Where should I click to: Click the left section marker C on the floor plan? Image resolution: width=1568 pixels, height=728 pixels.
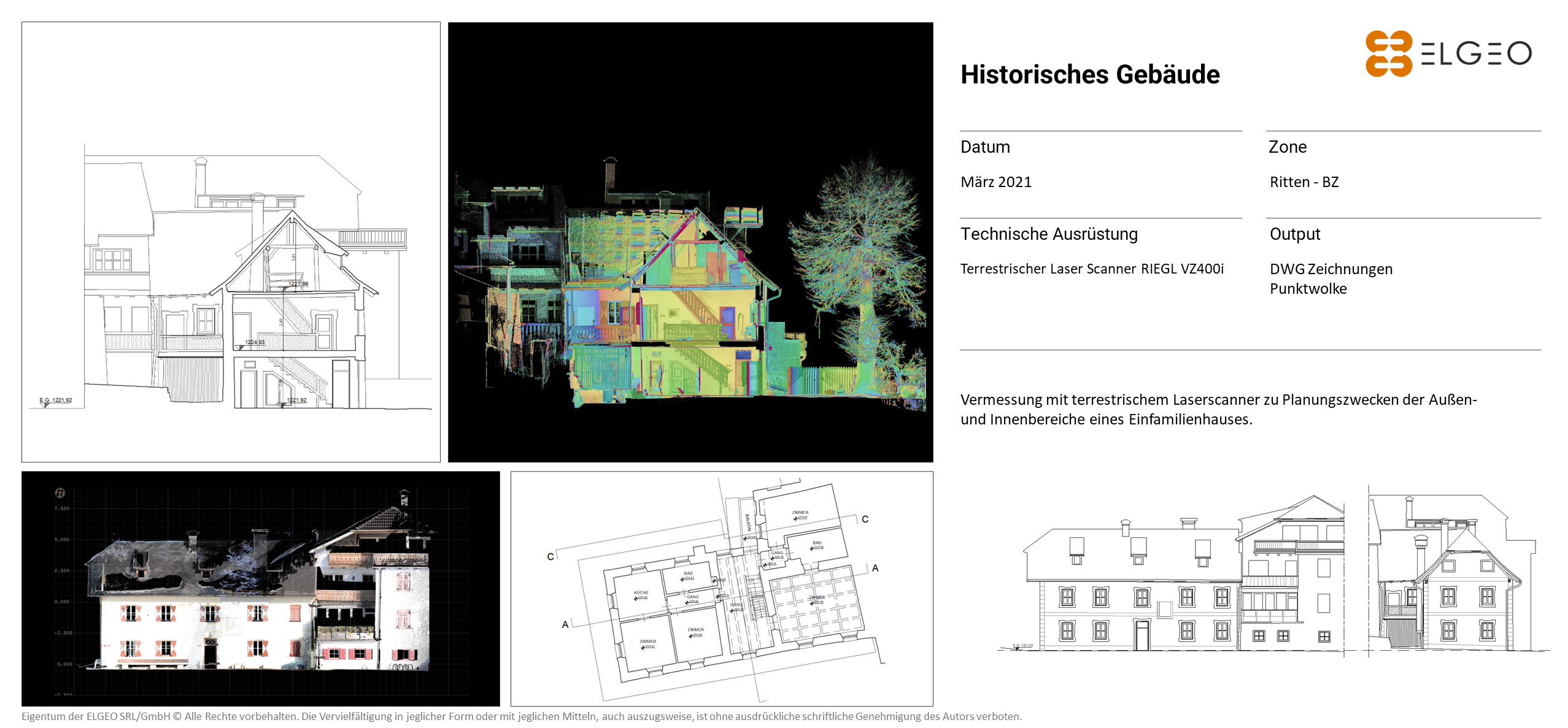point(550,556)
